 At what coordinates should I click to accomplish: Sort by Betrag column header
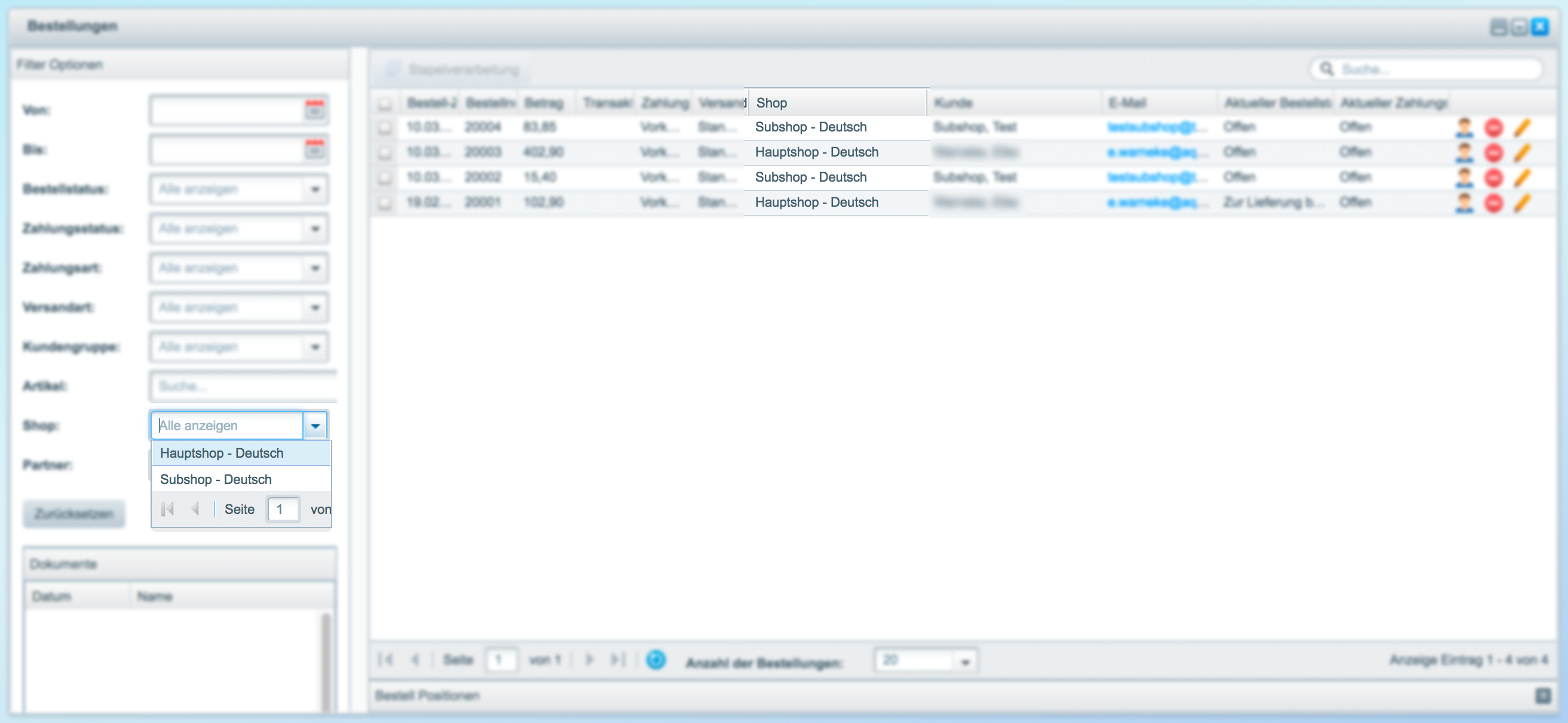(x=548, y=103)
